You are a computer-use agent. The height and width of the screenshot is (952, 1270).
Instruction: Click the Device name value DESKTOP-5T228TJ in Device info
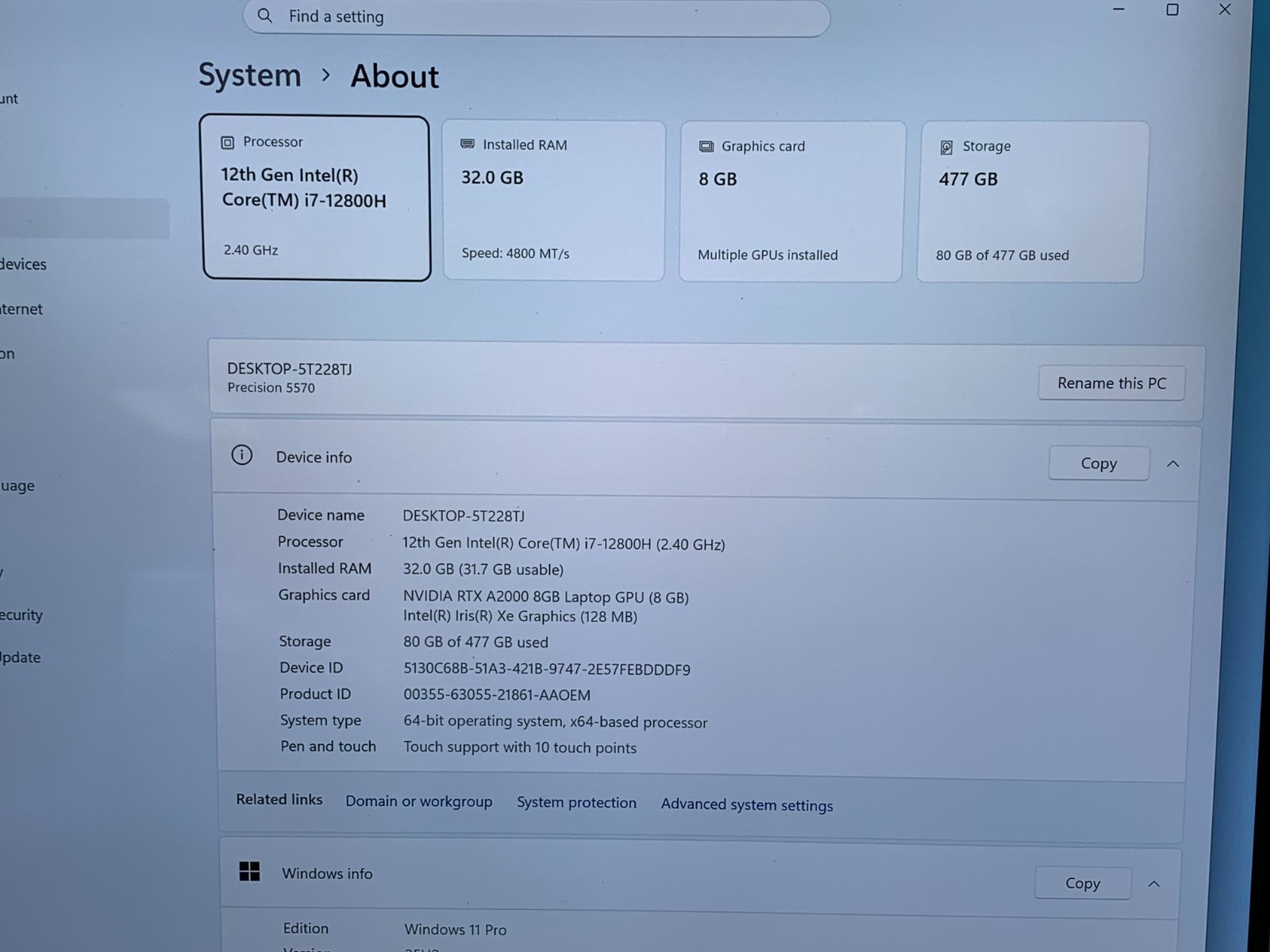[464, 516]
